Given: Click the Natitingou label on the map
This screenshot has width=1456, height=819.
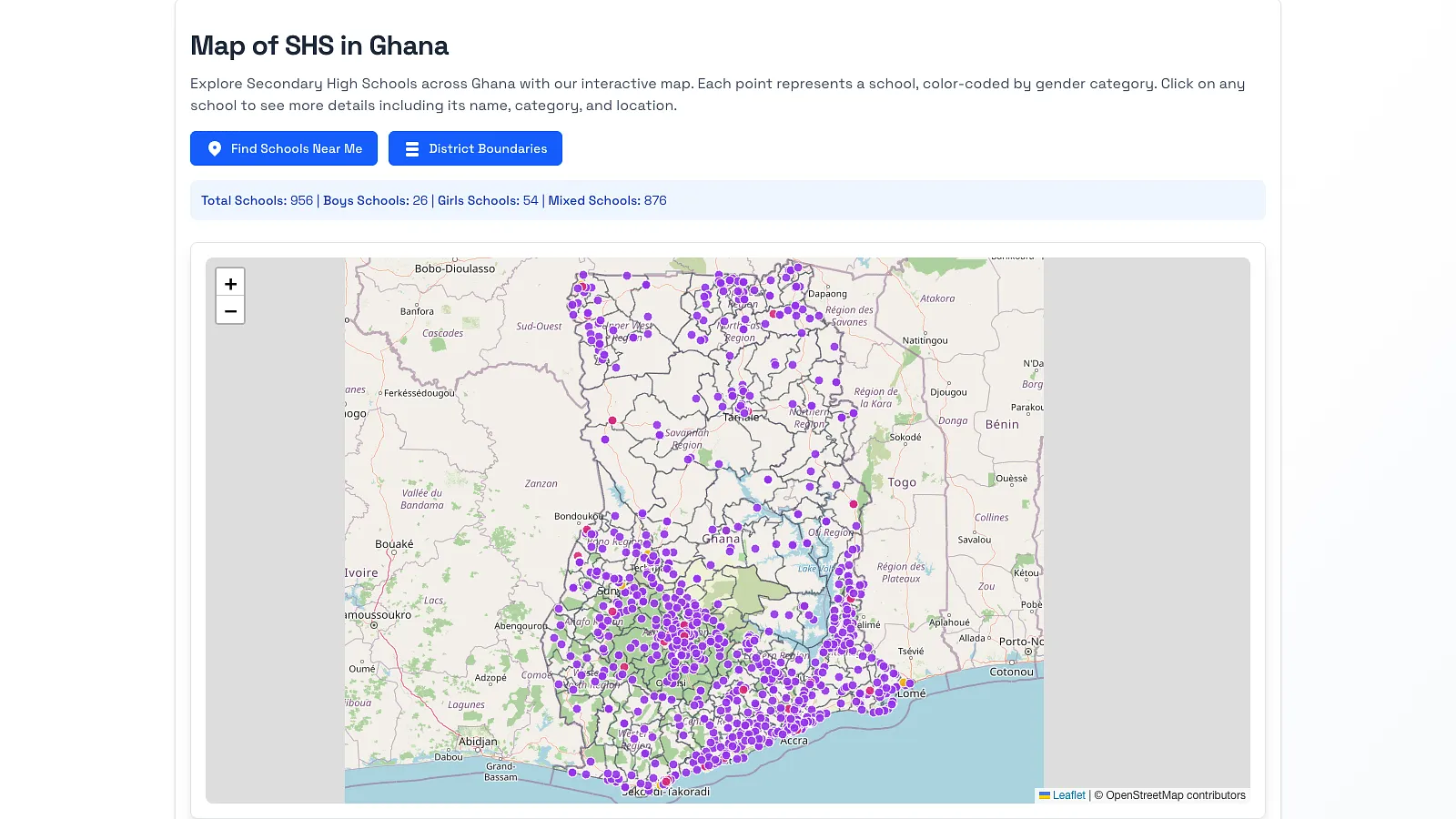Looking at the screenshot, I should (925, 340).
